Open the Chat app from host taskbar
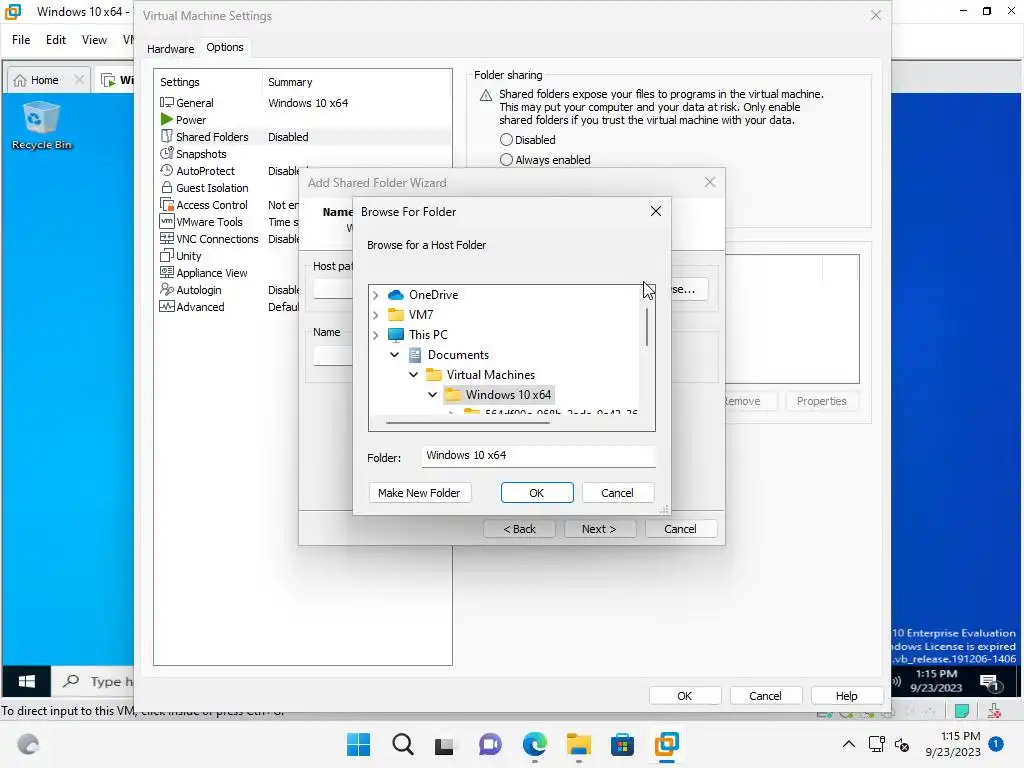1024x768 pixels. 490,744
